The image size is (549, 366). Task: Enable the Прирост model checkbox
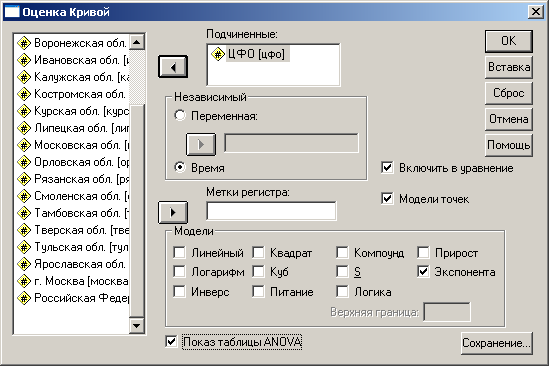coord(423,253)
